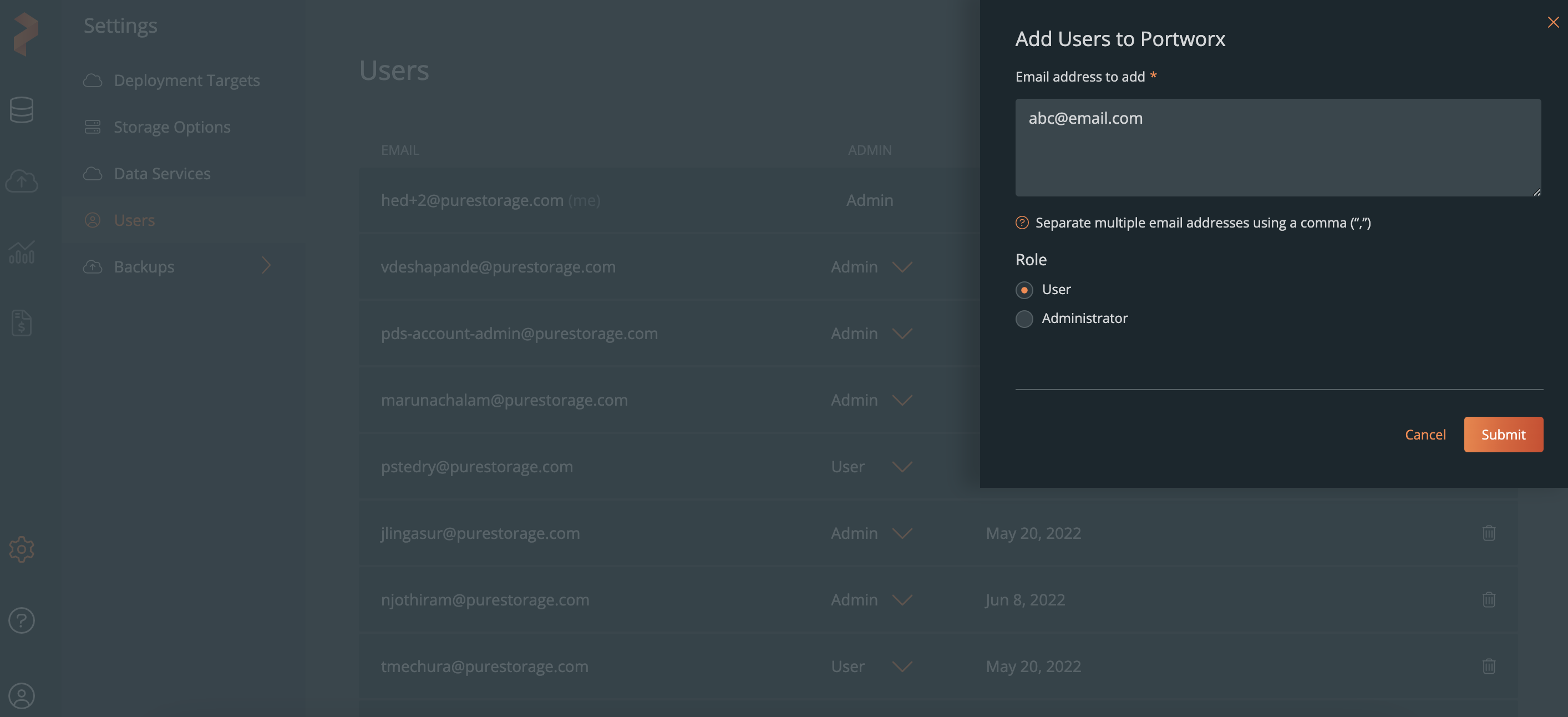Click the ADMIN column header
This screenshot has width=1568, height=717.
point(870,150)
